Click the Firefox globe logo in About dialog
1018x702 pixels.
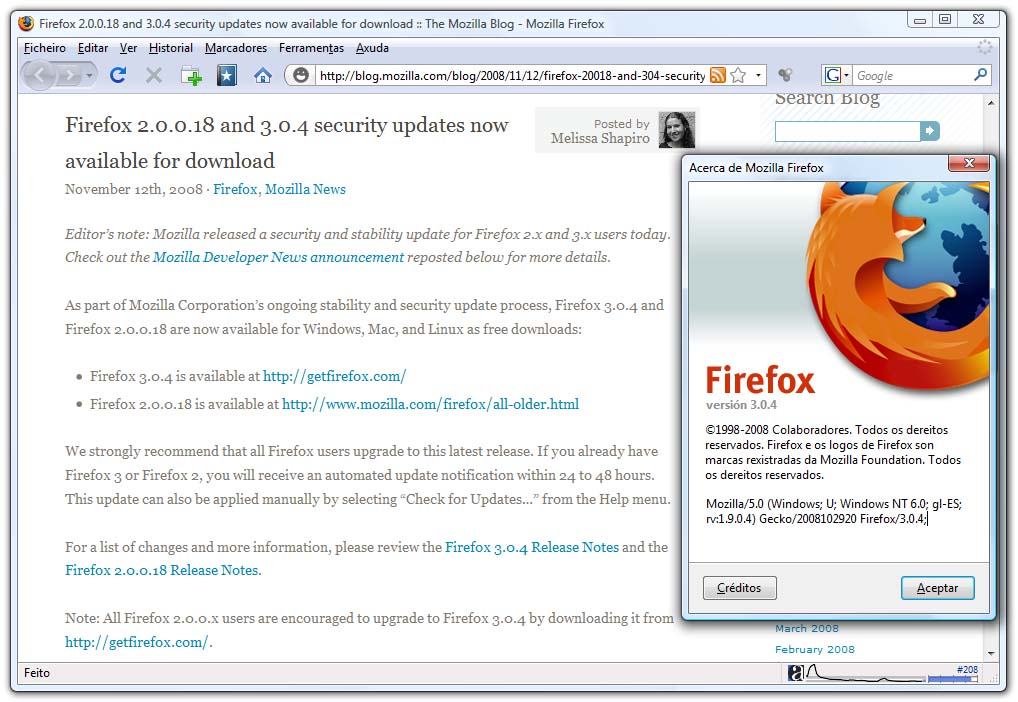tap(899, 286)
